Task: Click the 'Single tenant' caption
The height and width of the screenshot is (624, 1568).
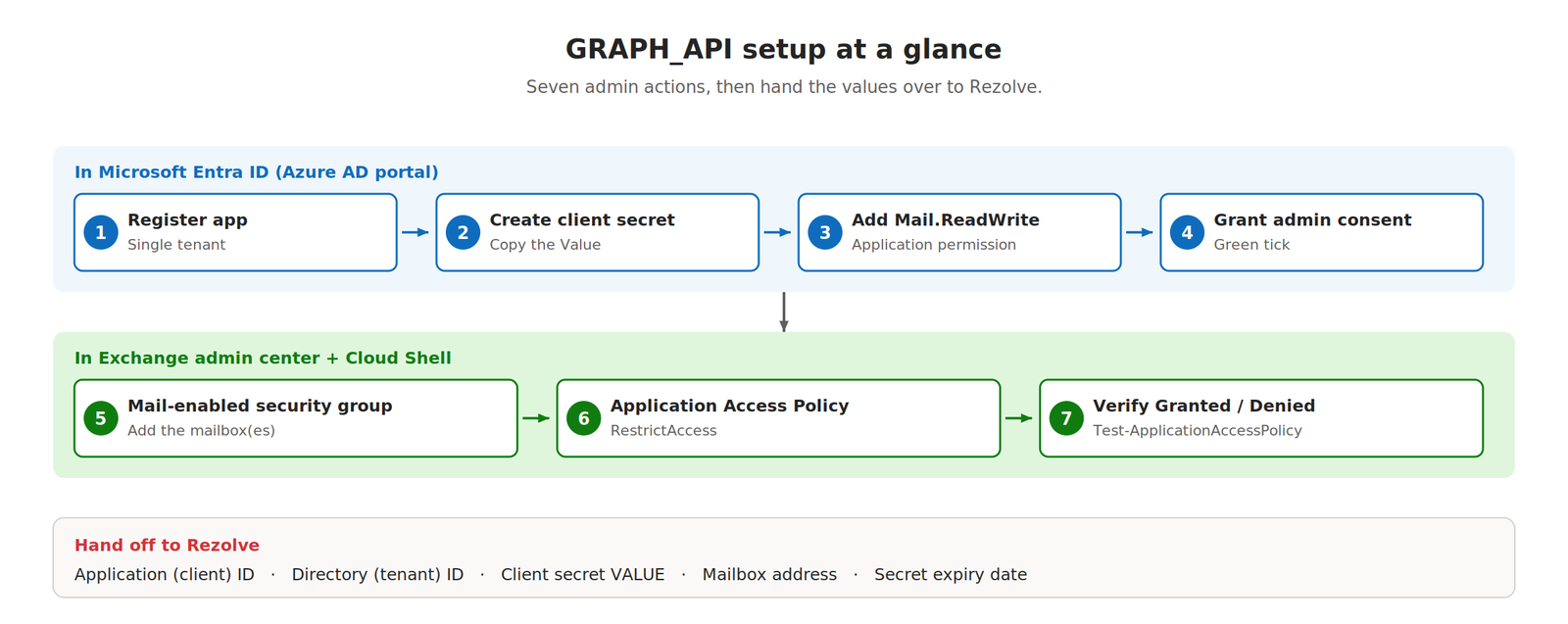Action: point(176,245)
